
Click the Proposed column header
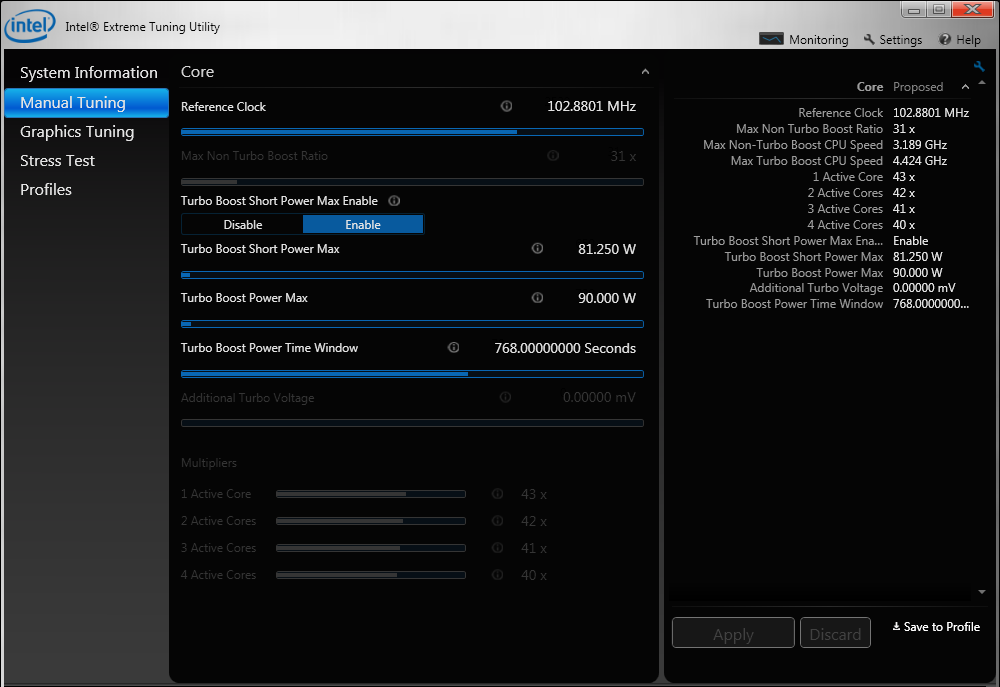918,87
